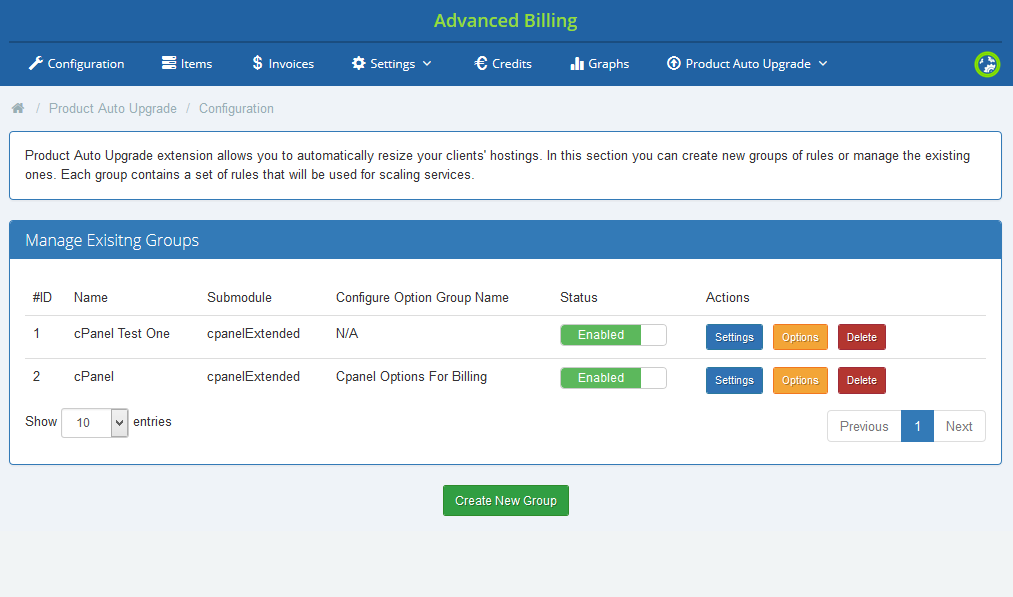
Task: Click the Actions column header
Action: 727,297
